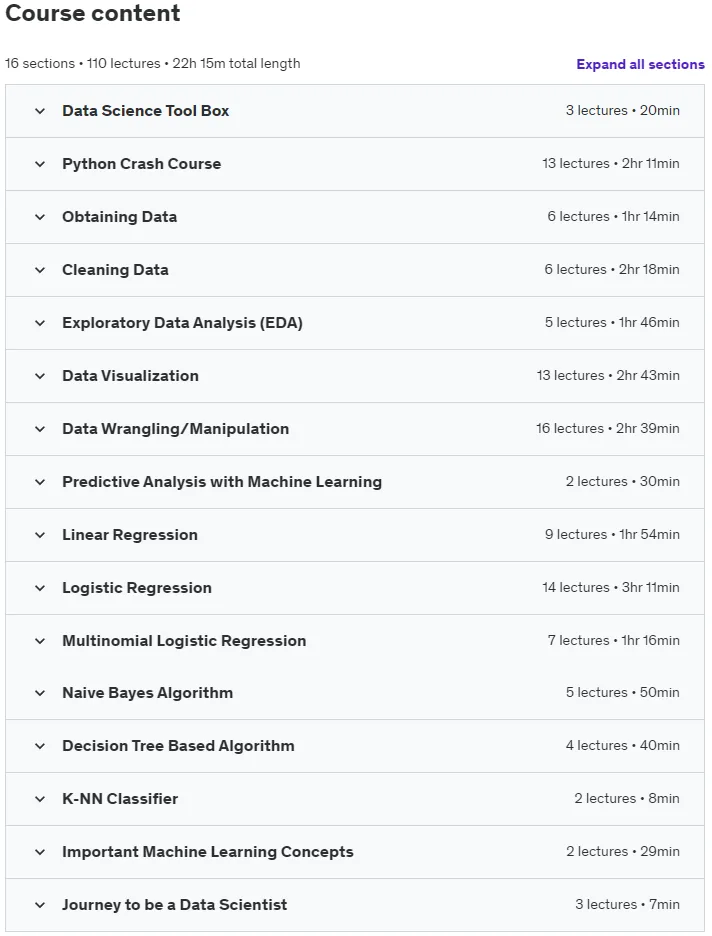Click the Journey to be a Data Scientist chevron

pyautogui.click(x=40, y=905)
